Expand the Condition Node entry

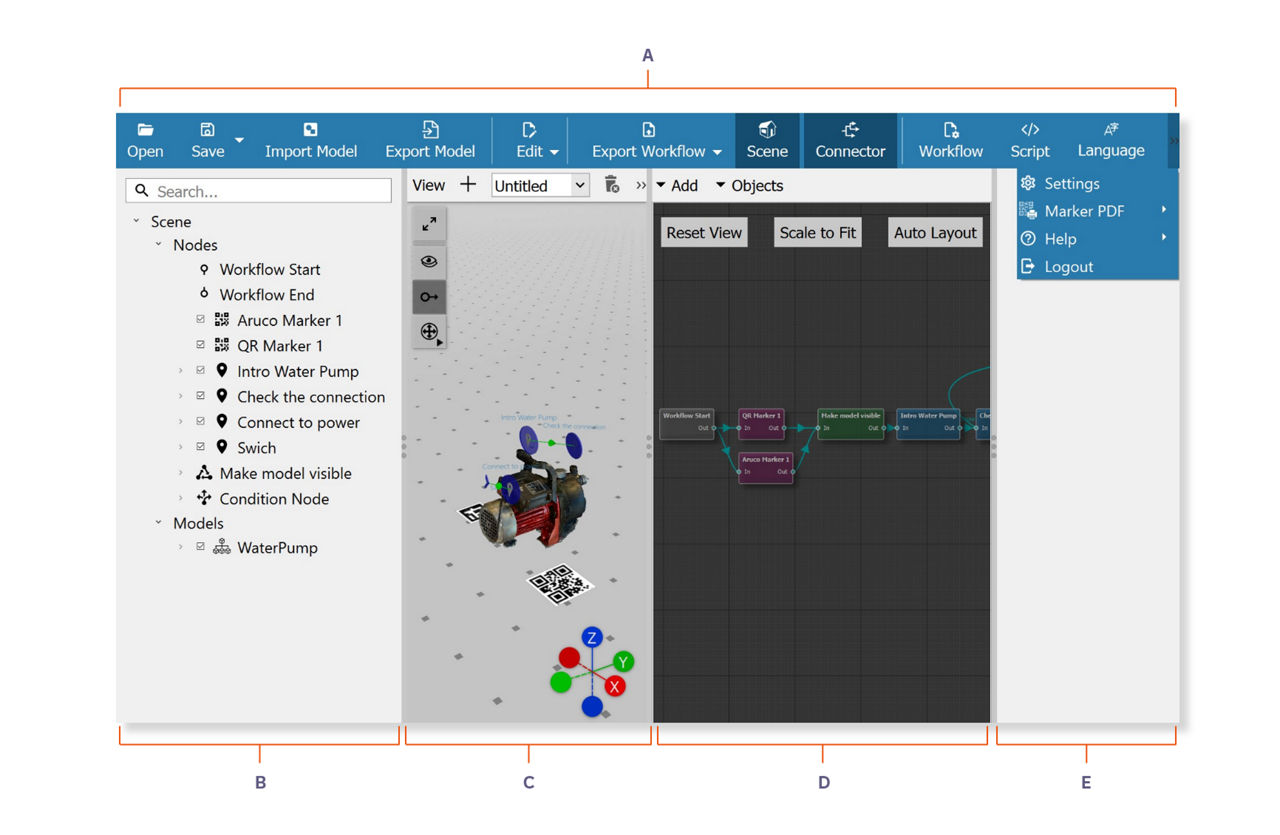(181, 498)
